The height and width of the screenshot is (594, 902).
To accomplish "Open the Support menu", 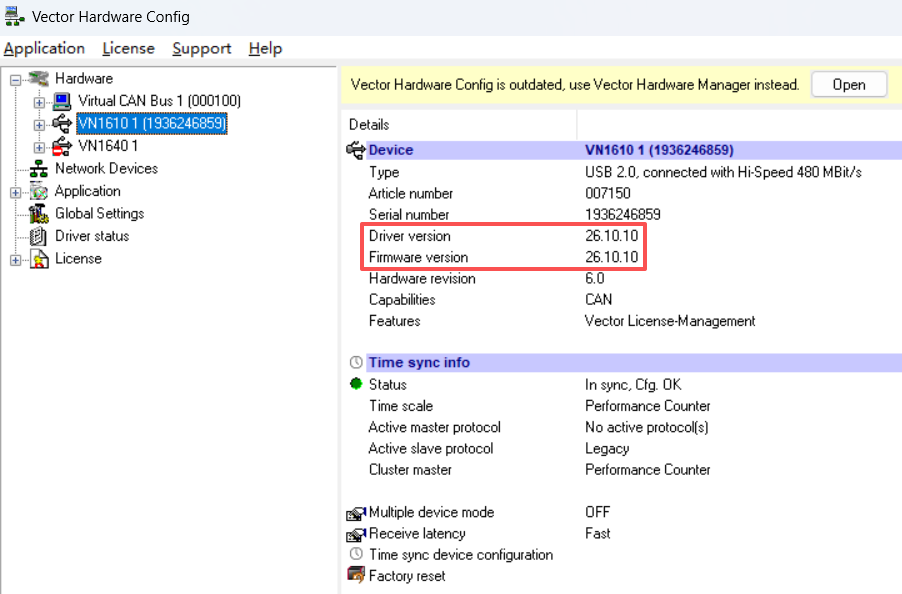I will (201, 49).
